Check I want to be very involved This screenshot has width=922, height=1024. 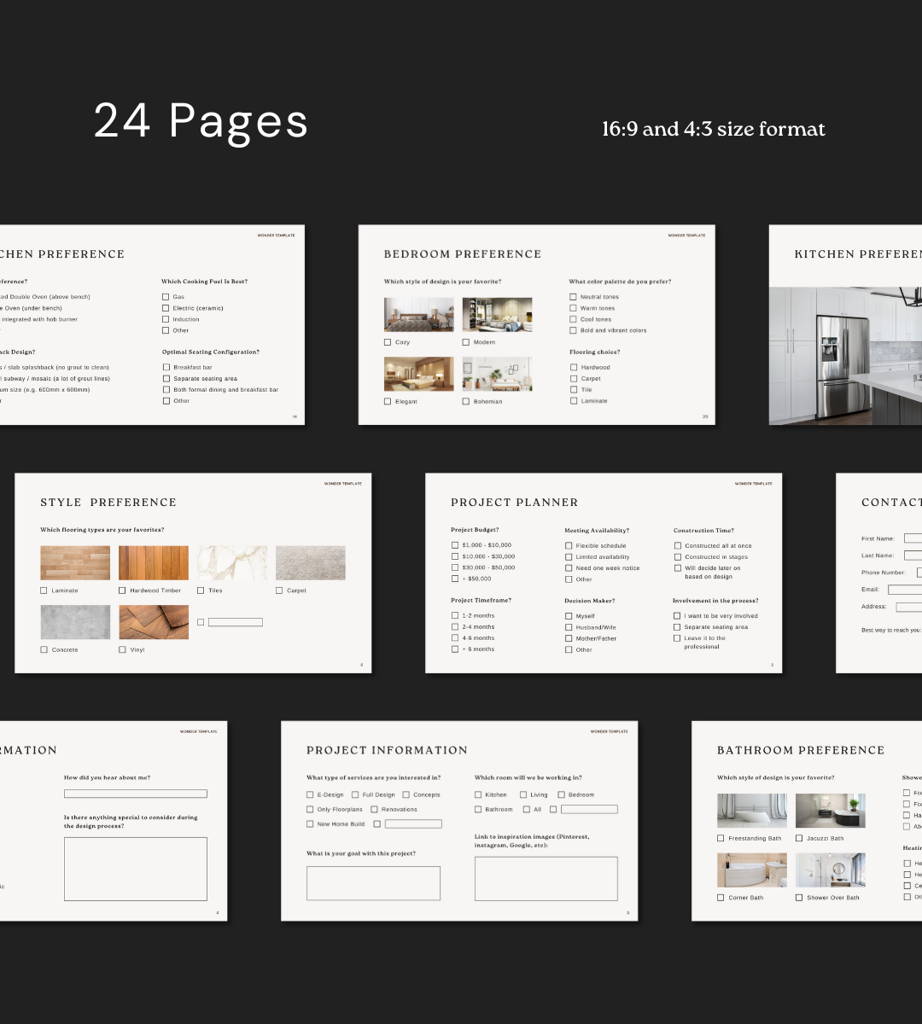click(676, 616)
